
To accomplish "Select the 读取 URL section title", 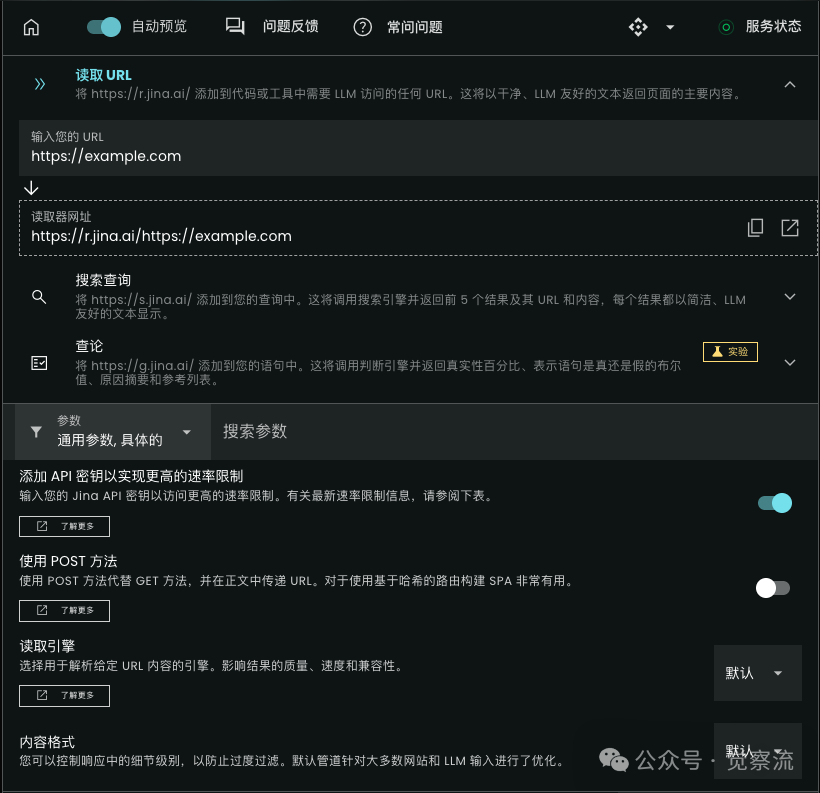I will pos(104,75).
